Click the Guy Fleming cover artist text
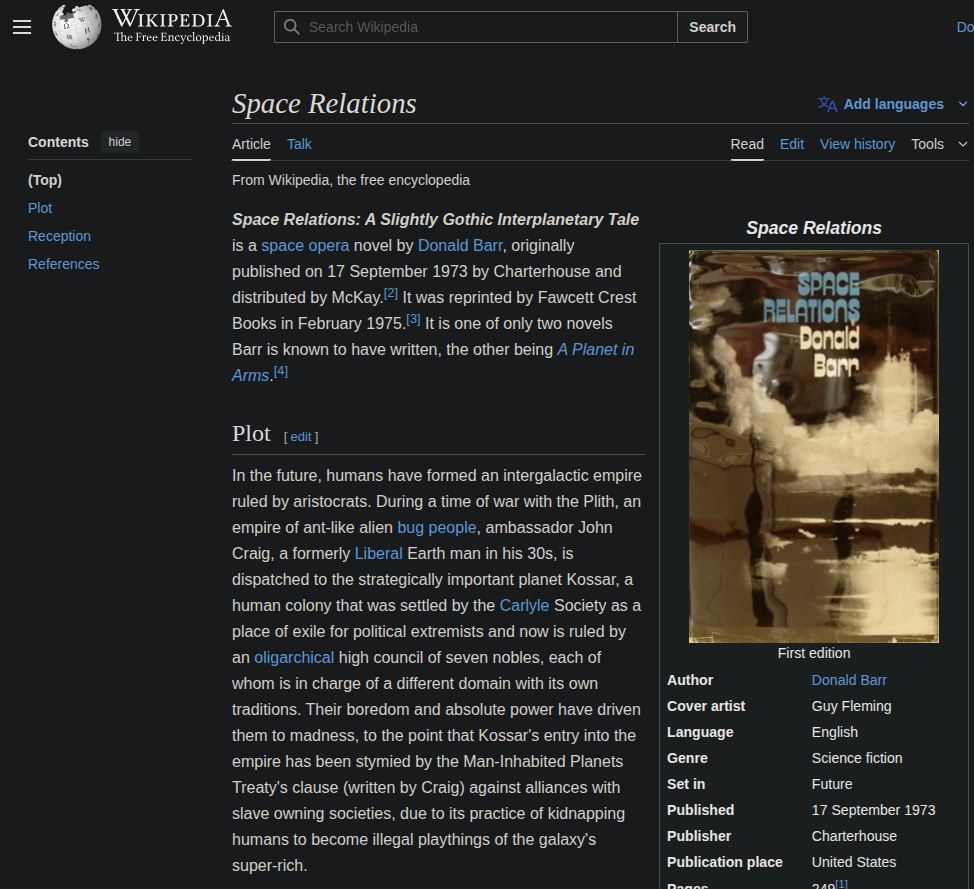Image resolution: width=974 pixels, height=889 pixels. tap(852, 706)
